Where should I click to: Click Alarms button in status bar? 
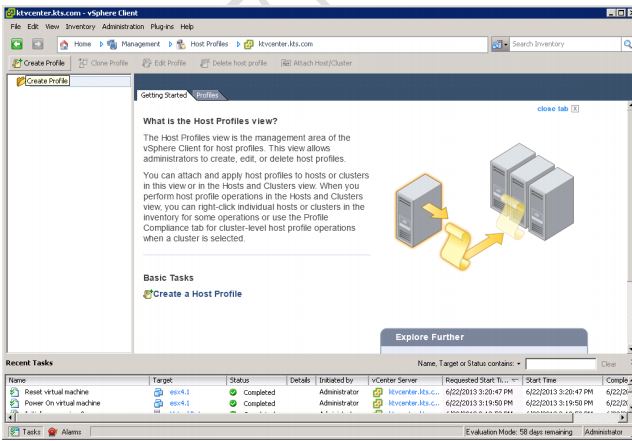pyautogui.click(x=65, y=432)
